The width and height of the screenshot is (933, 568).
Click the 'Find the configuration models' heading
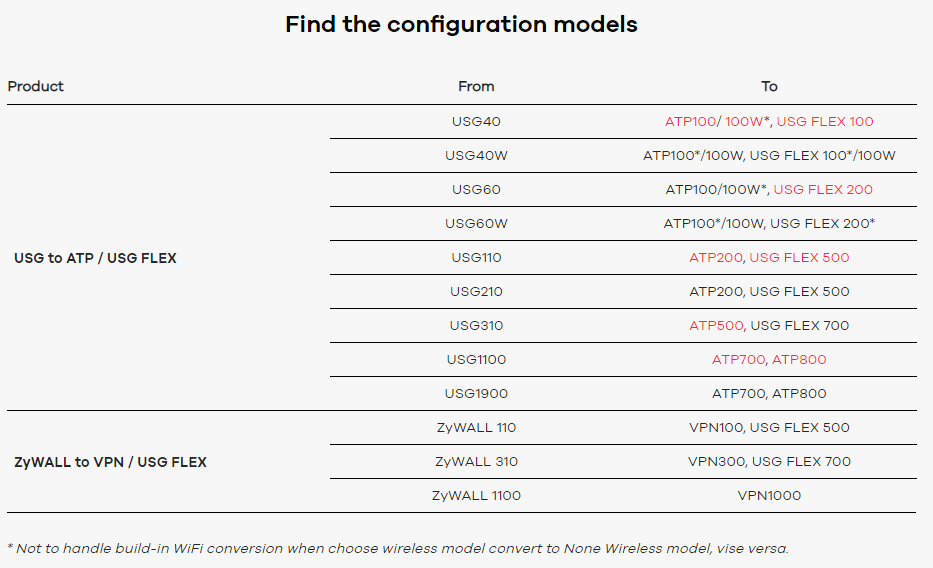(x=461, y=25)
